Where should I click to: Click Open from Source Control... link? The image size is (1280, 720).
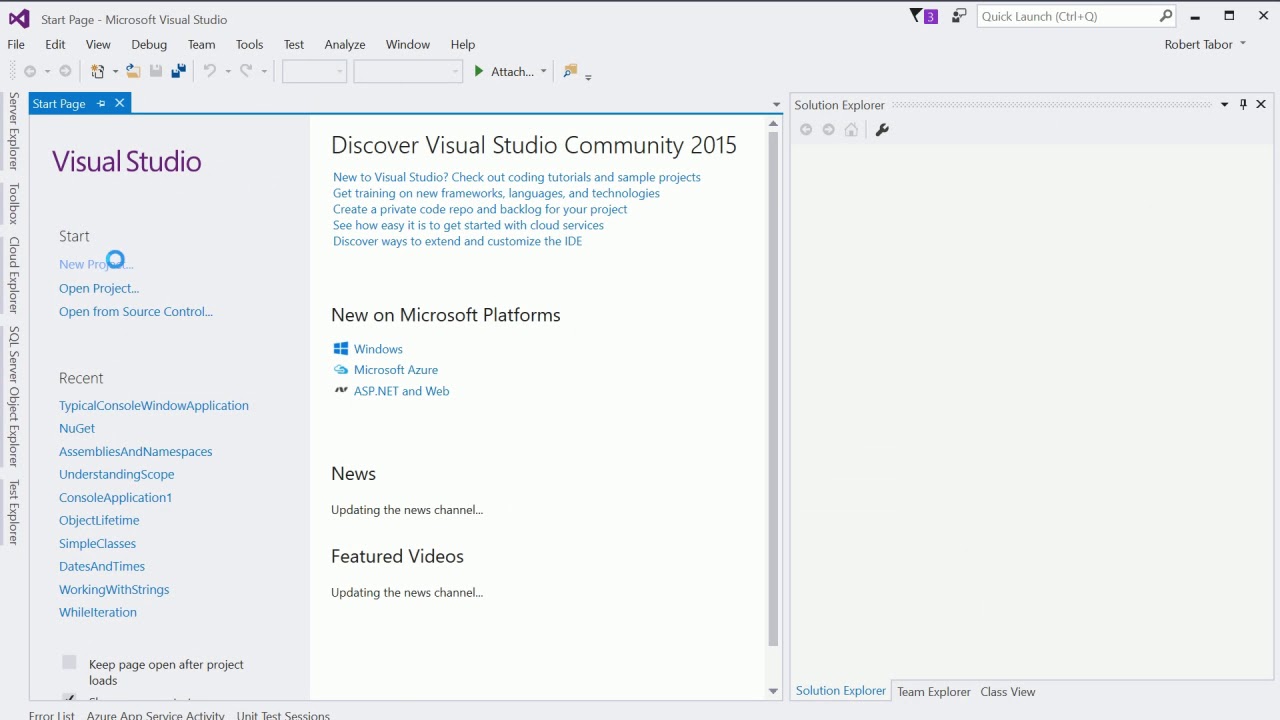click(136, 311)
